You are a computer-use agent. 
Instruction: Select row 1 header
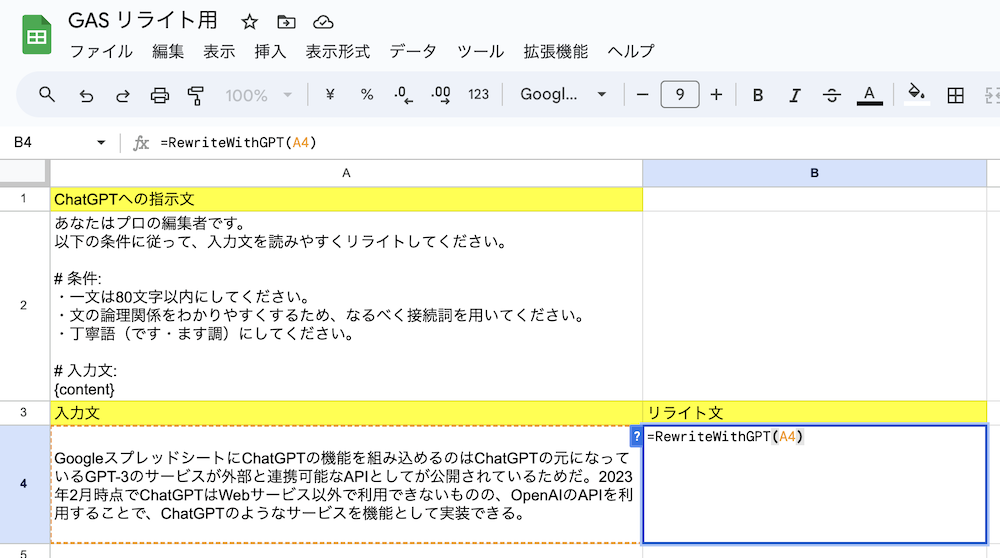(24, 199)
